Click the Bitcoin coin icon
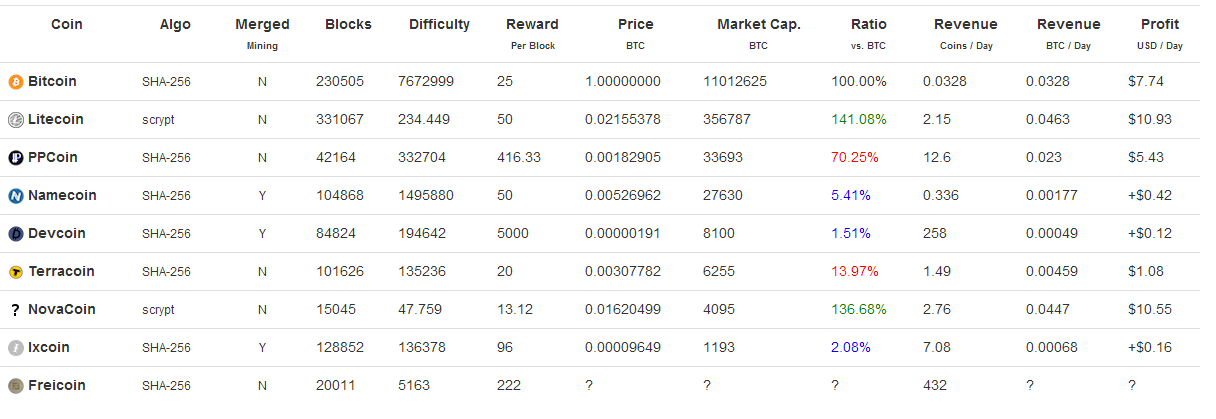Viewport: 1216px width, 419px height. (15, 82)
